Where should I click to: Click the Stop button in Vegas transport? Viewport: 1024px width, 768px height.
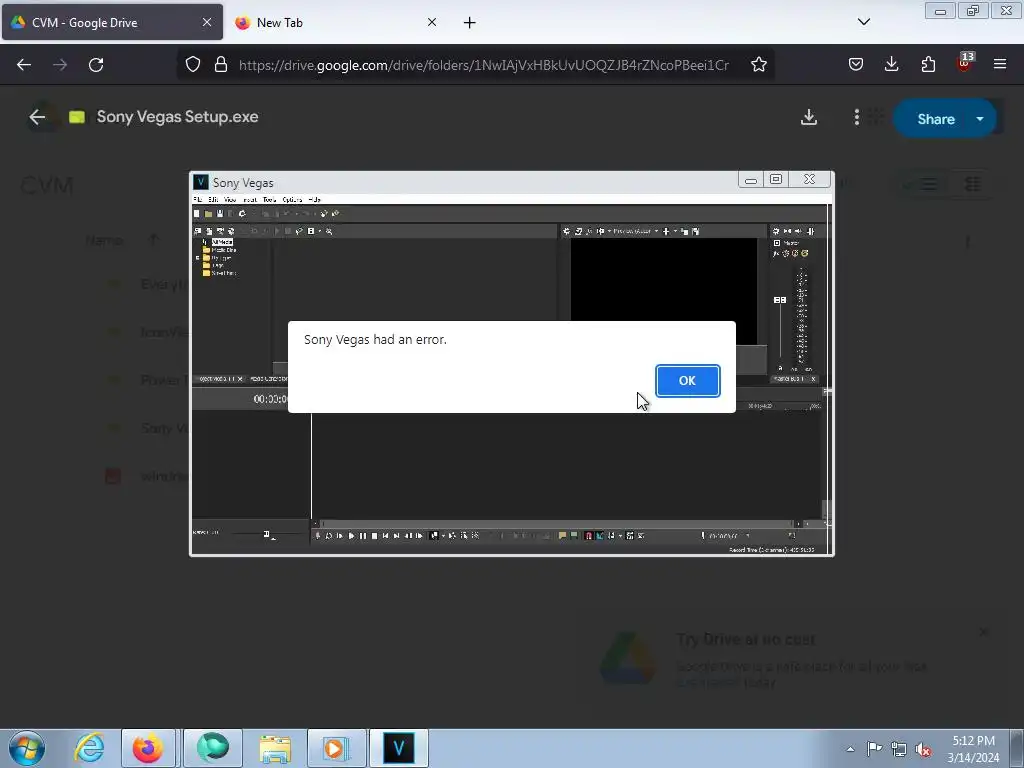click(x=374, y=536)
